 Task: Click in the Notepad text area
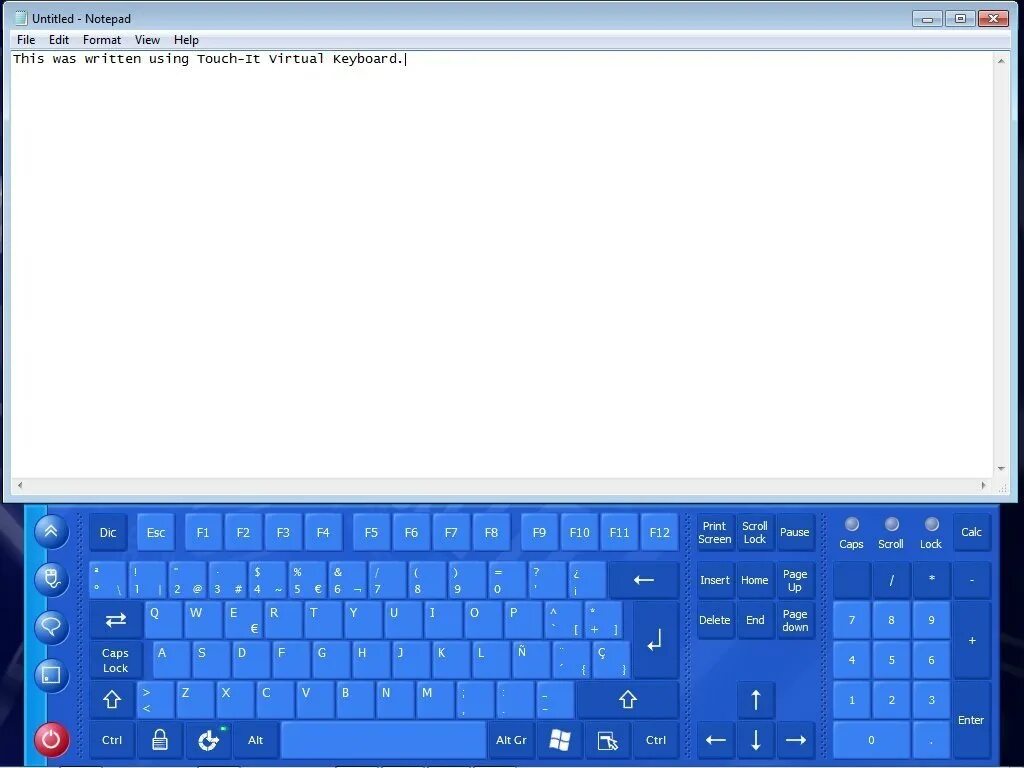click(x=502, y=264)
